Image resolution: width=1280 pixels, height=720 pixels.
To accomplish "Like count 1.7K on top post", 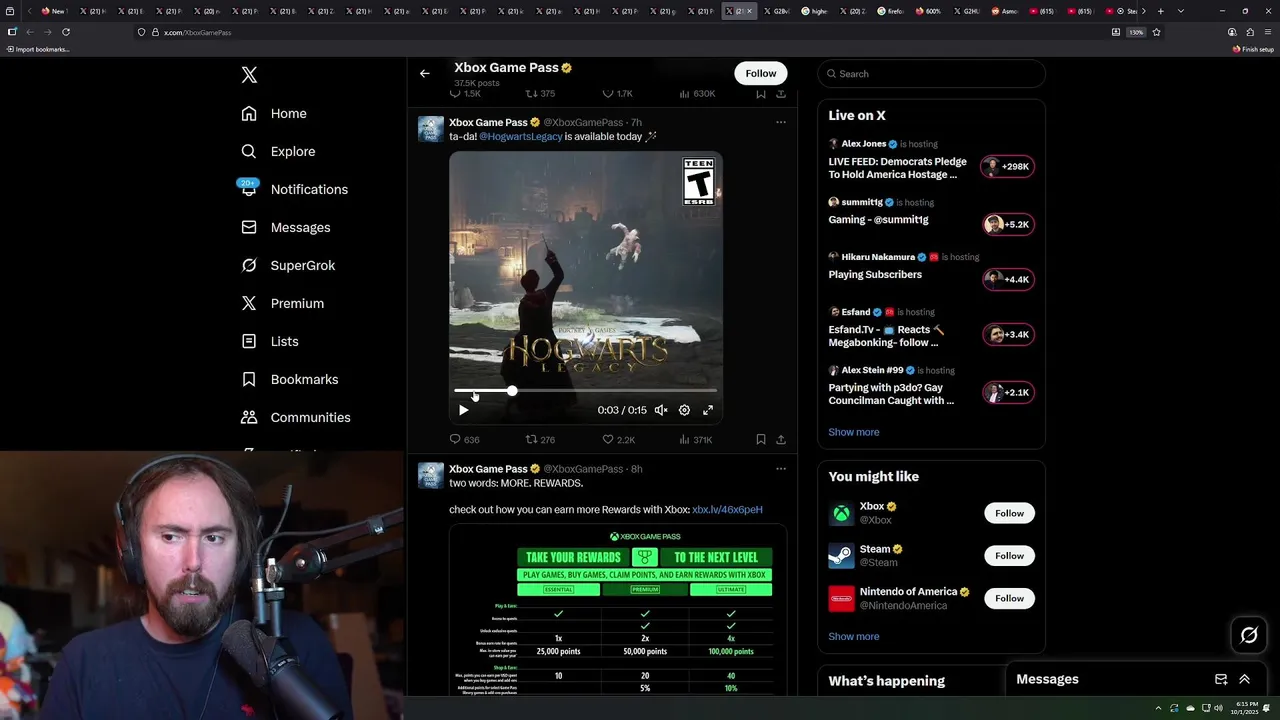I will point(618,93).
